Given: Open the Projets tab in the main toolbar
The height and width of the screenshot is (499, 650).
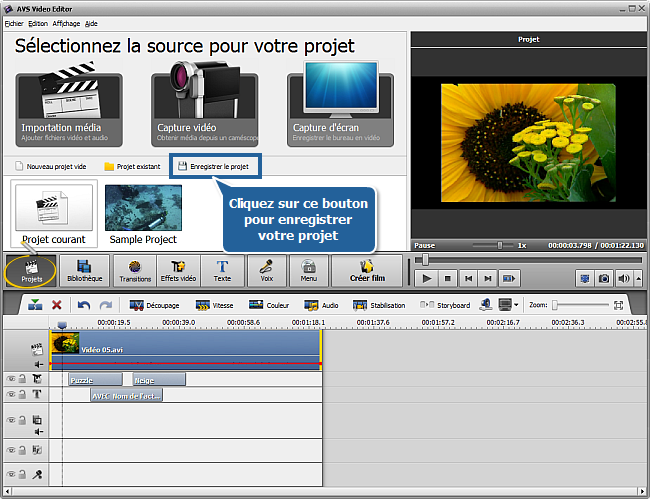Looking at the screenshot, I should pos(32,271).
